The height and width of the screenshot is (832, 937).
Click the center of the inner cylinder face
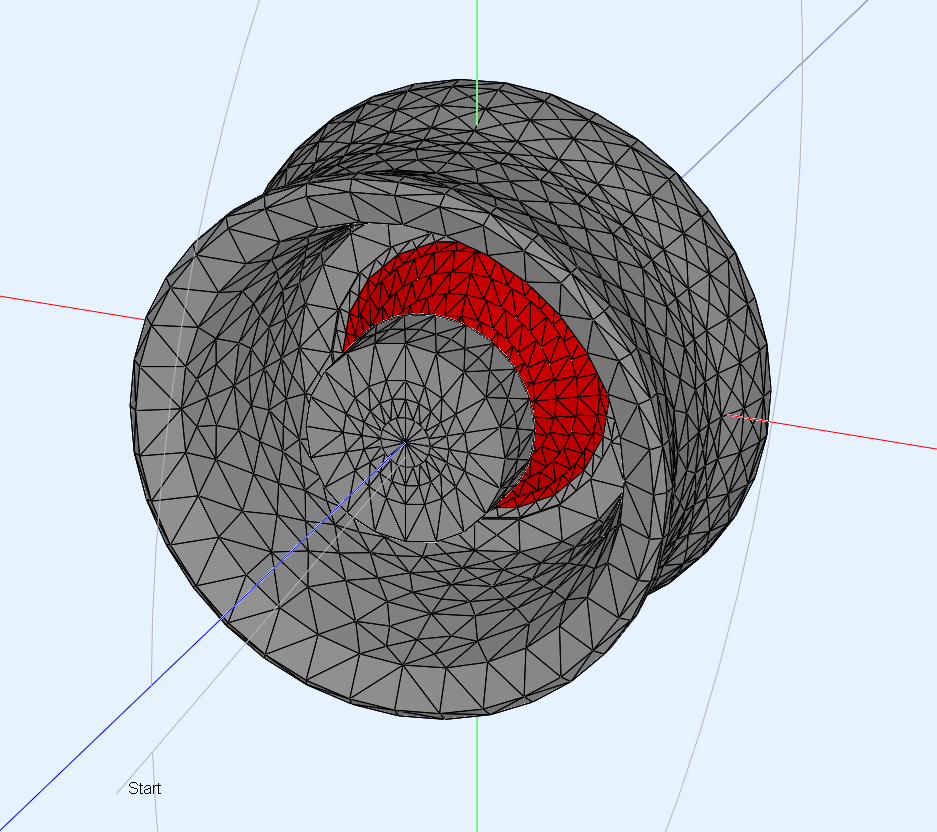point(406,442)
